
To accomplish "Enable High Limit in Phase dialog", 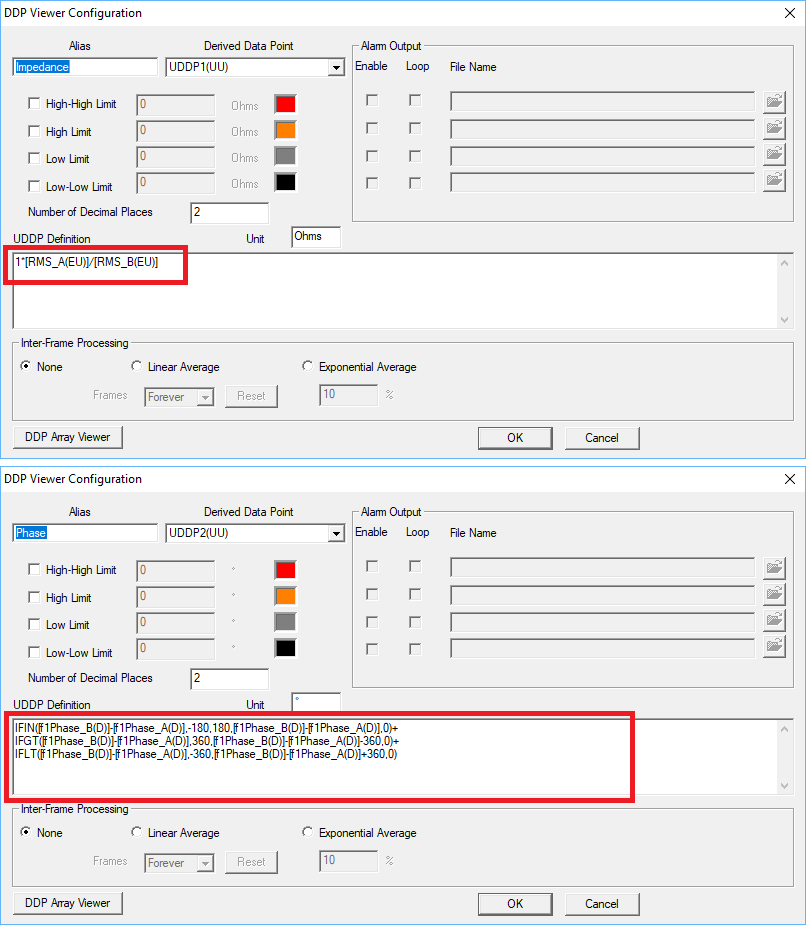I will tap(34, 597).
